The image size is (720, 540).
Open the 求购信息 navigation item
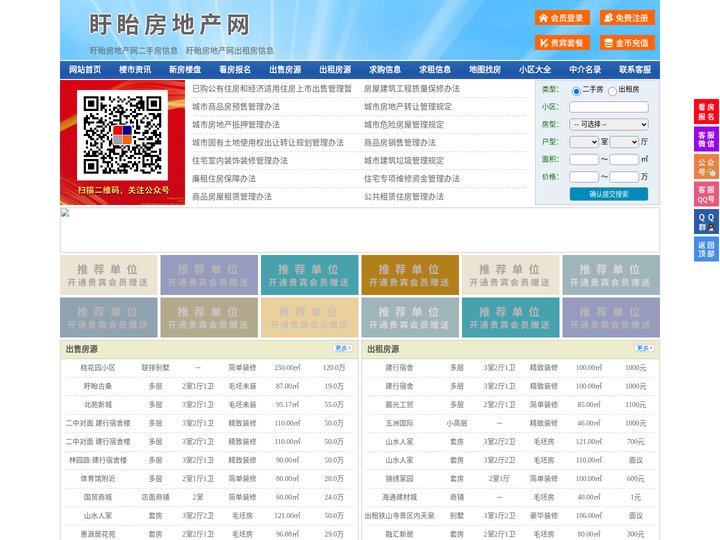click(x=385, y=70)
